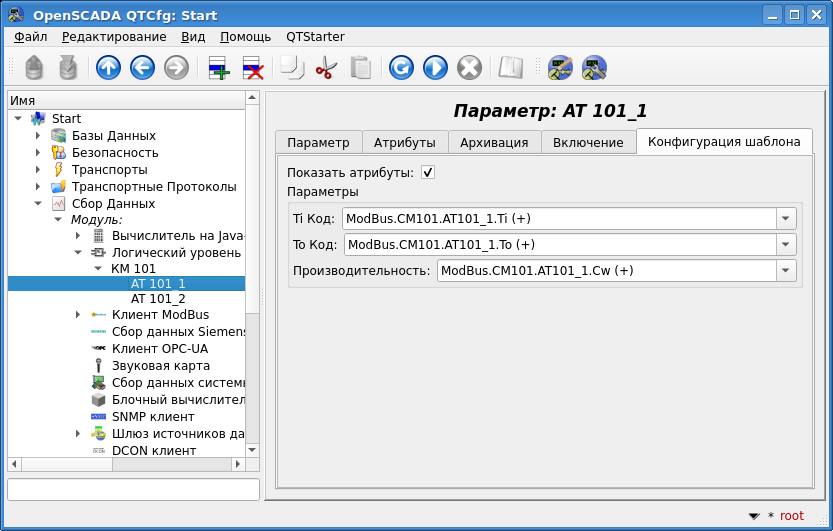Switch to the 'Атрибуты' tab
The width and height of the screenshot is (833, 531).
coord(404,142)
